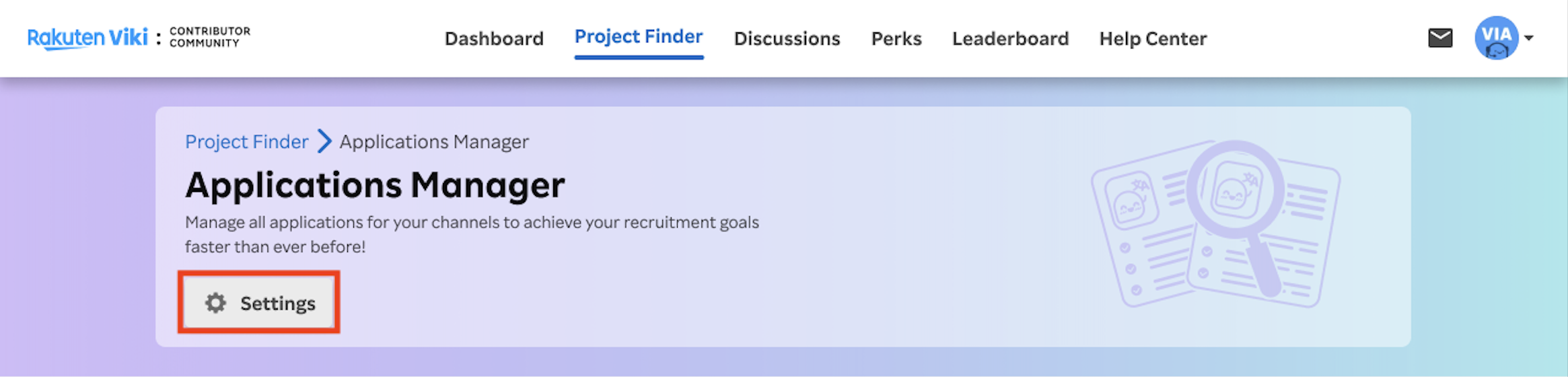Open the Settings button
The height and width of the screenshot is (377, 1568).
point(259,303)
